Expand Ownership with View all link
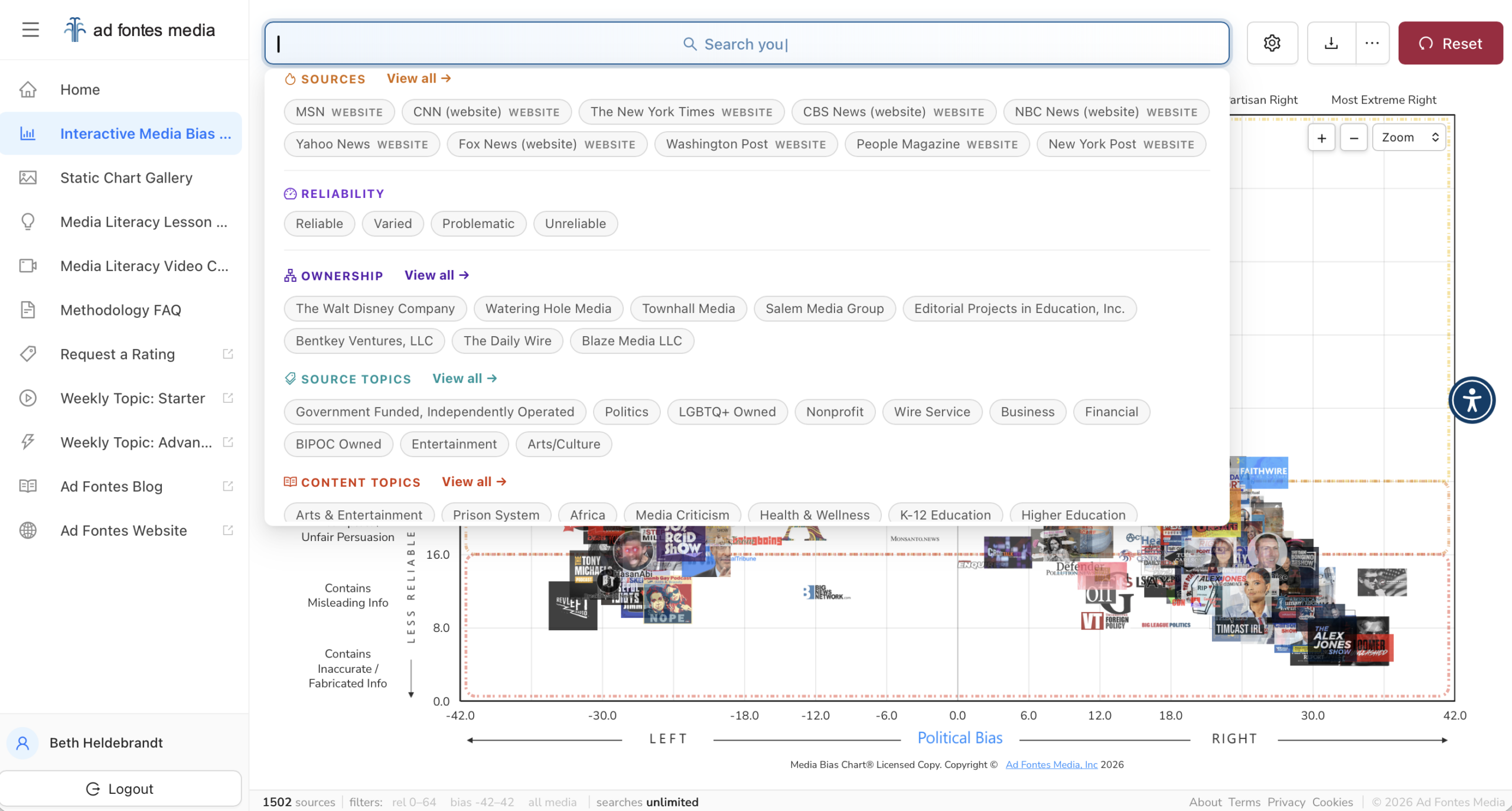 coord(436,275)
